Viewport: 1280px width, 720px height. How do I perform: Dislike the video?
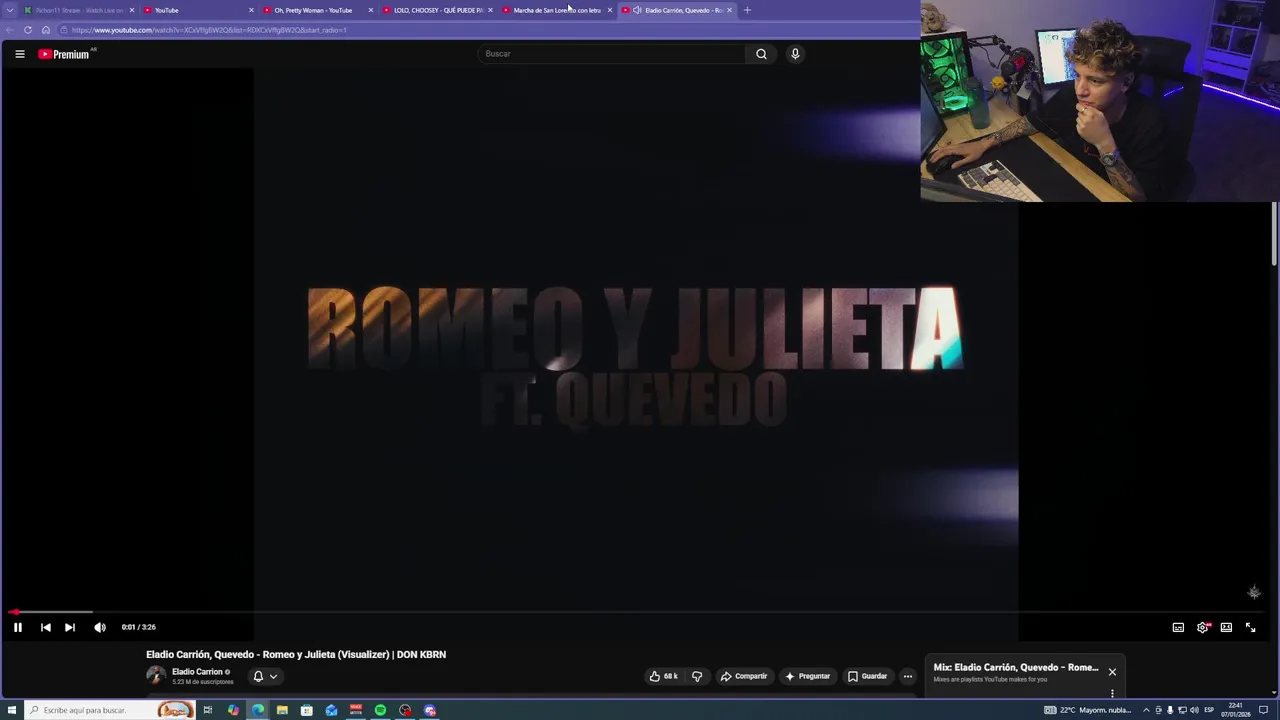[x=697, y=676]
